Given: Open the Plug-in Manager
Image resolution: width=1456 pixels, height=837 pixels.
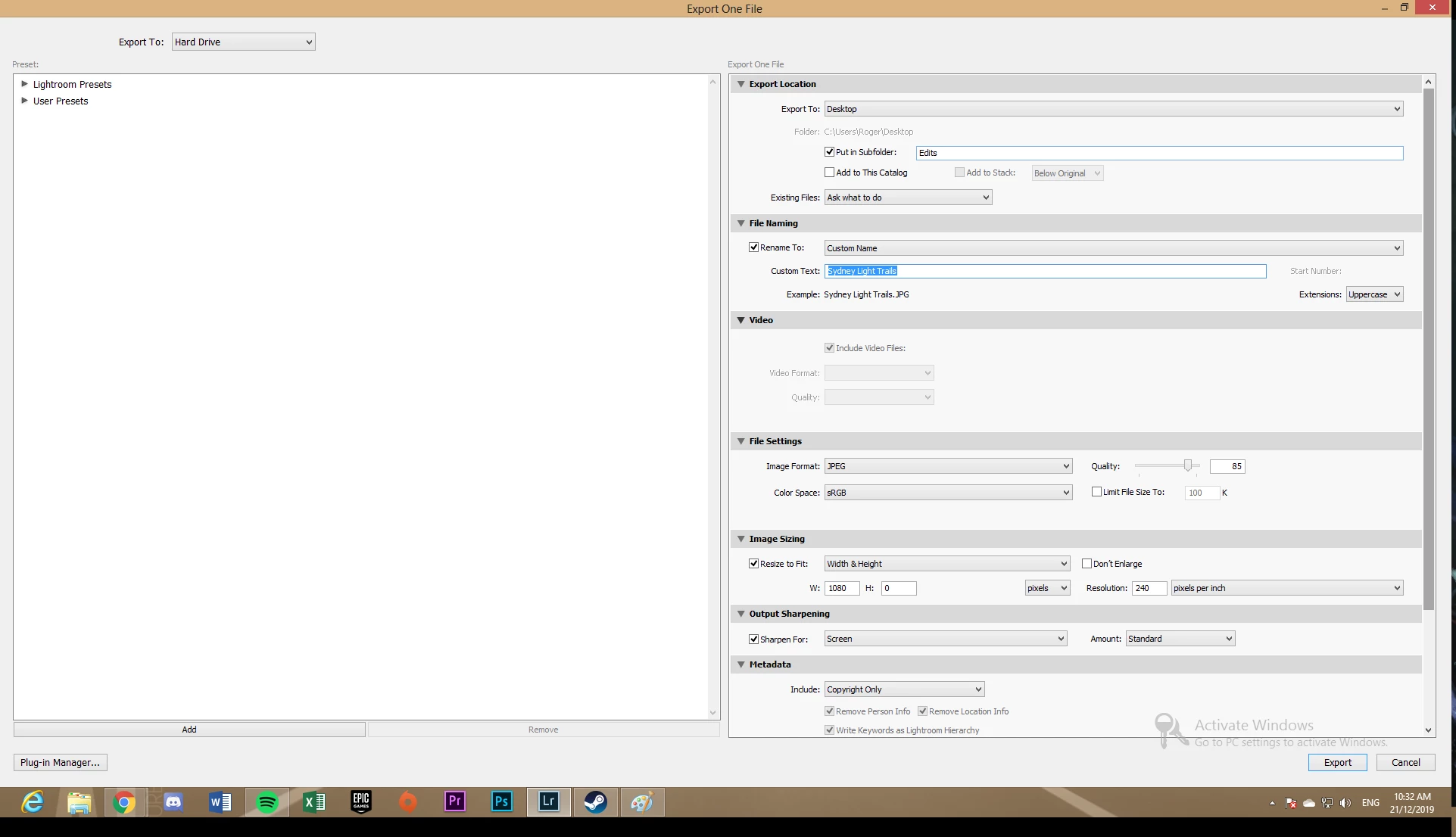Looking at the screenshot, I should point(60,762).
